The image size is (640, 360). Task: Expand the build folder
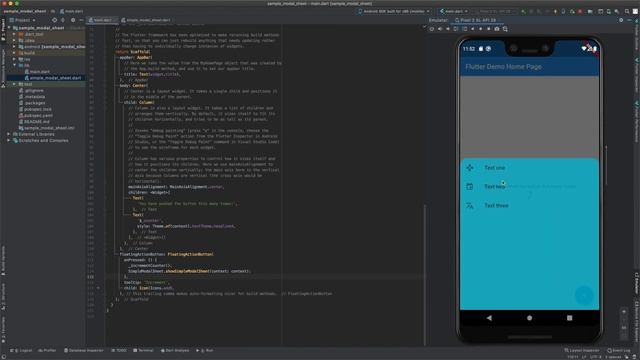[x=15, y=53]
